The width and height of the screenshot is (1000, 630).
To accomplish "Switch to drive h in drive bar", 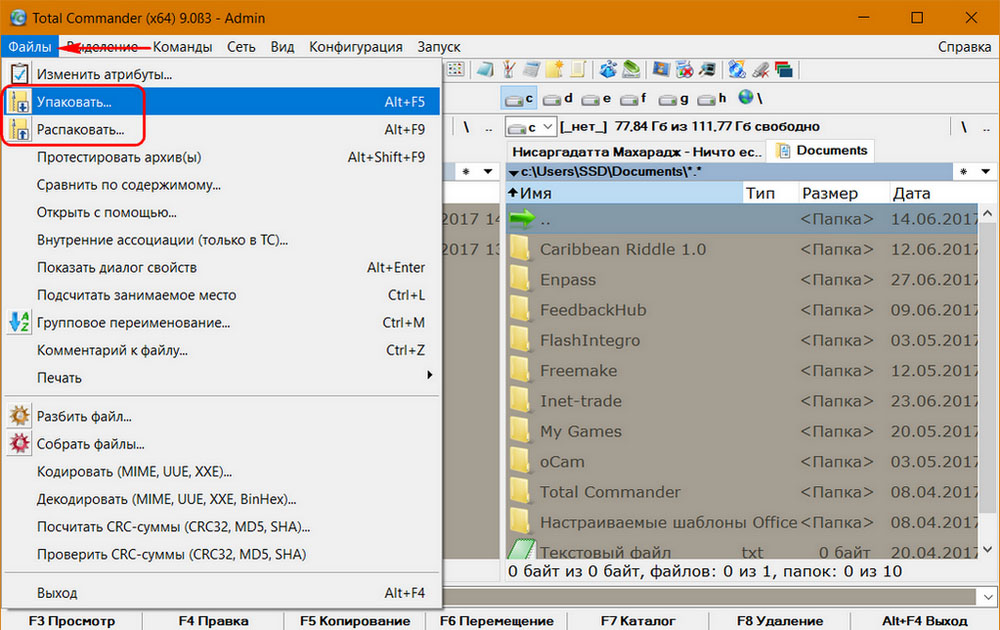I will click(712, 99).
